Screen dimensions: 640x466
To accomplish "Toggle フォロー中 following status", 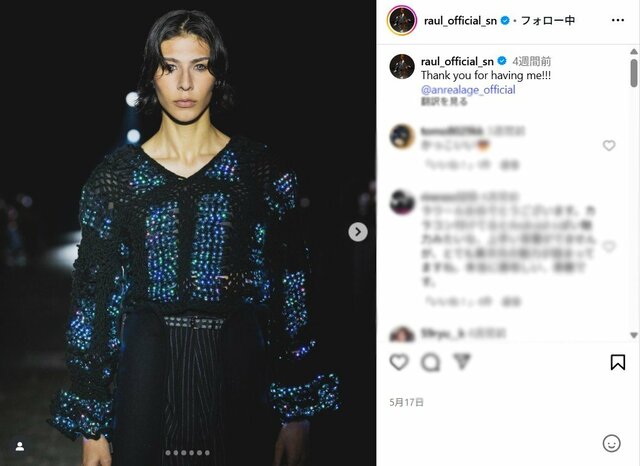I will coord(548,20).
